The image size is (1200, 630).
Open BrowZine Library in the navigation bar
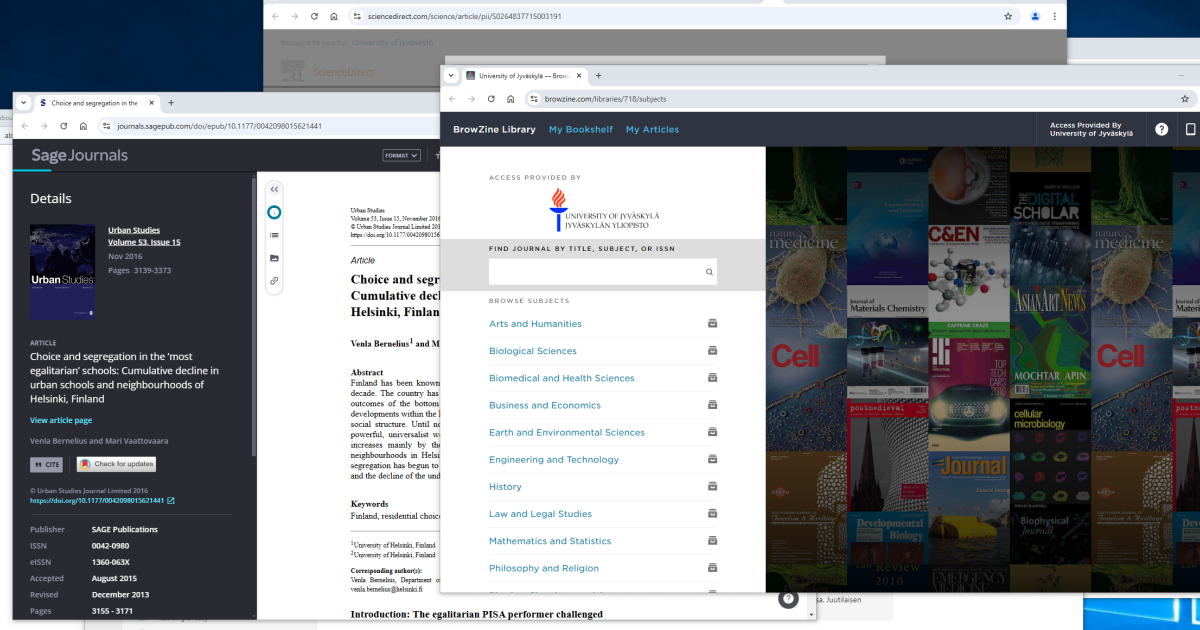coord(494,129)
